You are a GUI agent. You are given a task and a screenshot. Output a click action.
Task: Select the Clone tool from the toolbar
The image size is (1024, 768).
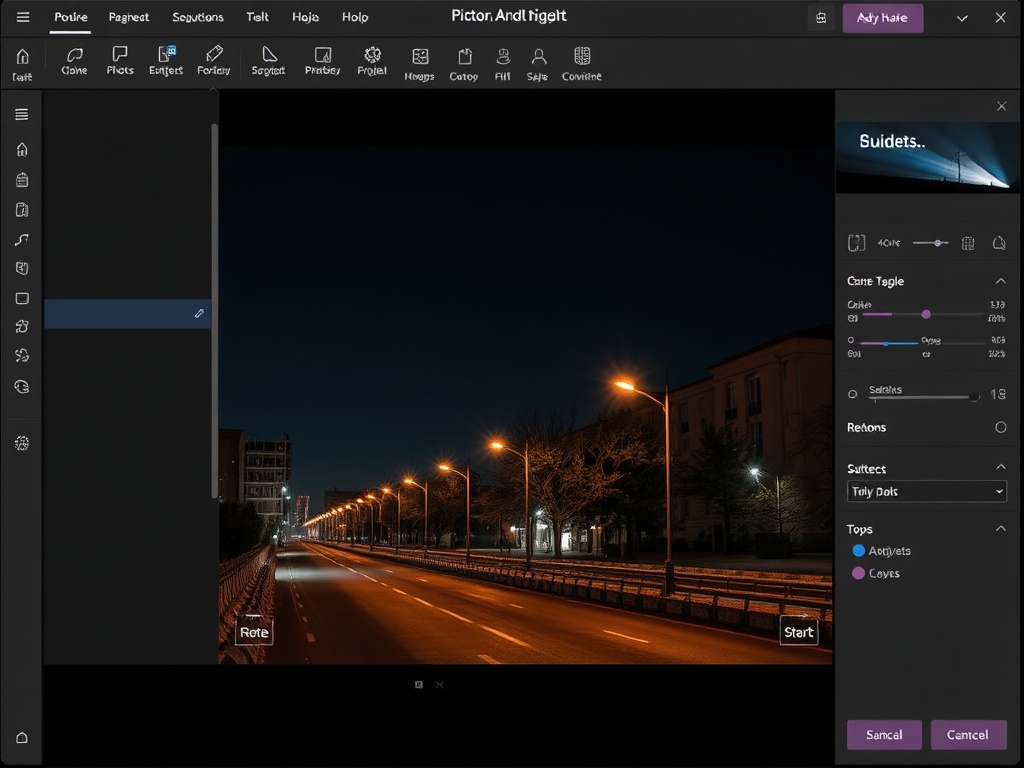[73, 62]
